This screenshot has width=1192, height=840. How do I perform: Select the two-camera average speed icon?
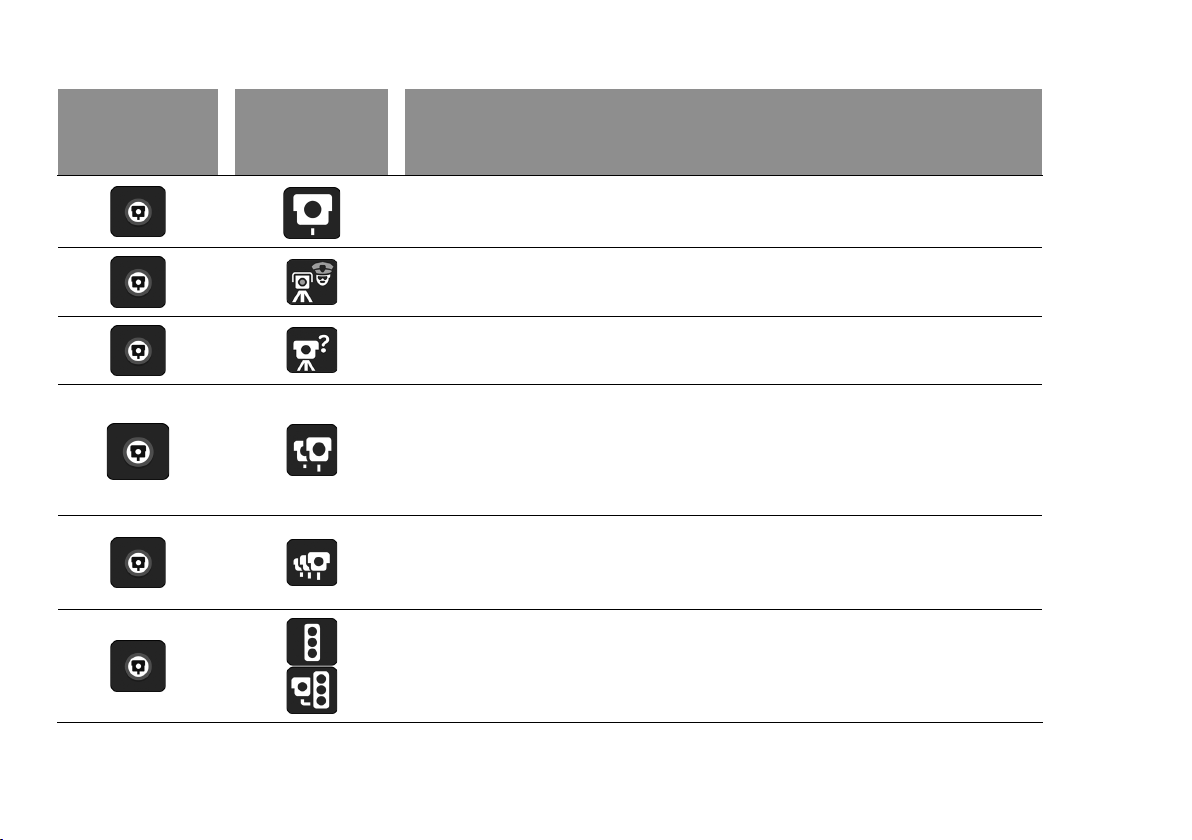point(312,450)
